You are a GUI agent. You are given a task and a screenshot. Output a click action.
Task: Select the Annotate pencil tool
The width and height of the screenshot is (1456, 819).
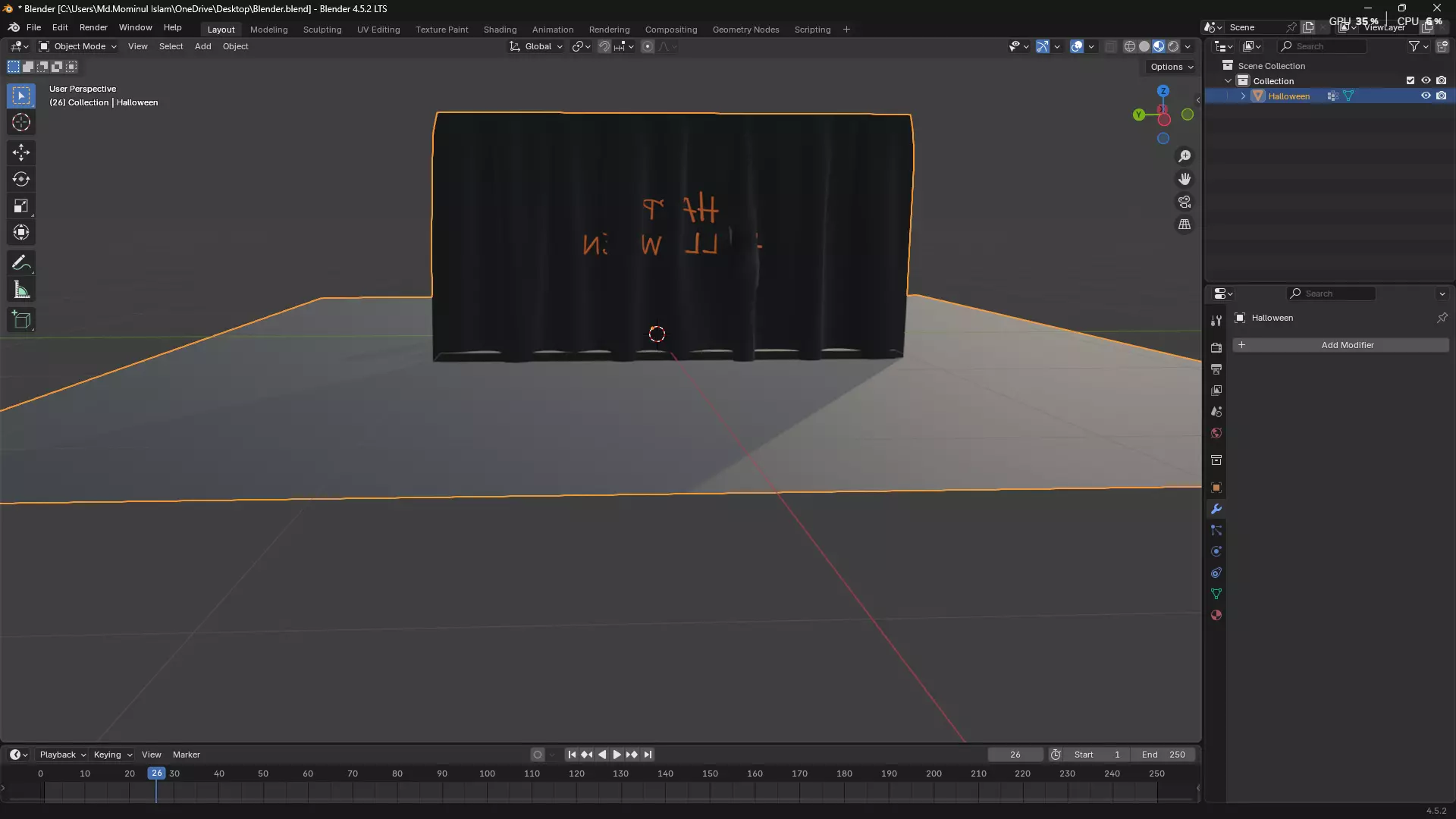pos(21,263)
